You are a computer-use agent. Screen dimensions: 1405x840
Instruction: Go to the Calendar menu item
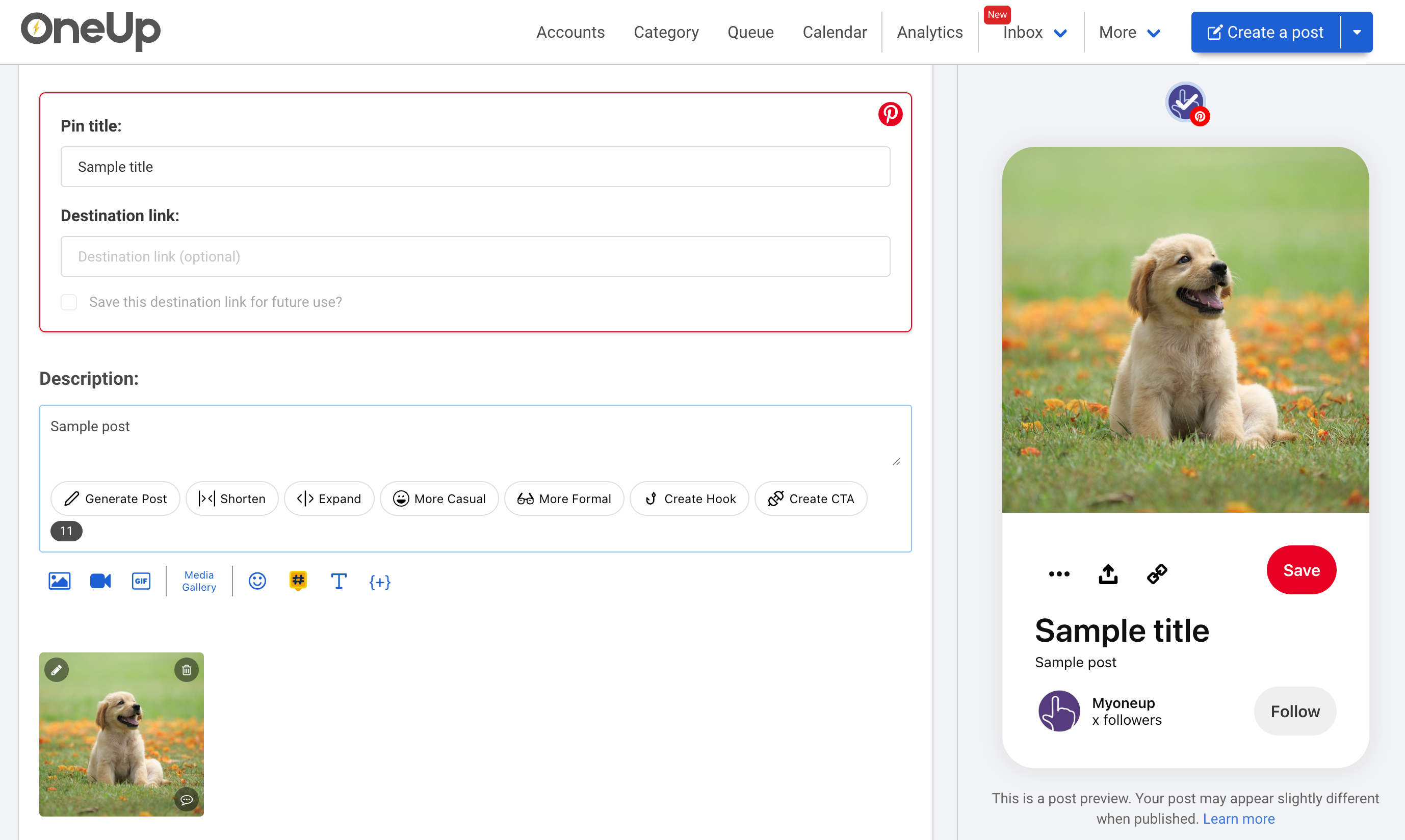click(x=835, y=32)
